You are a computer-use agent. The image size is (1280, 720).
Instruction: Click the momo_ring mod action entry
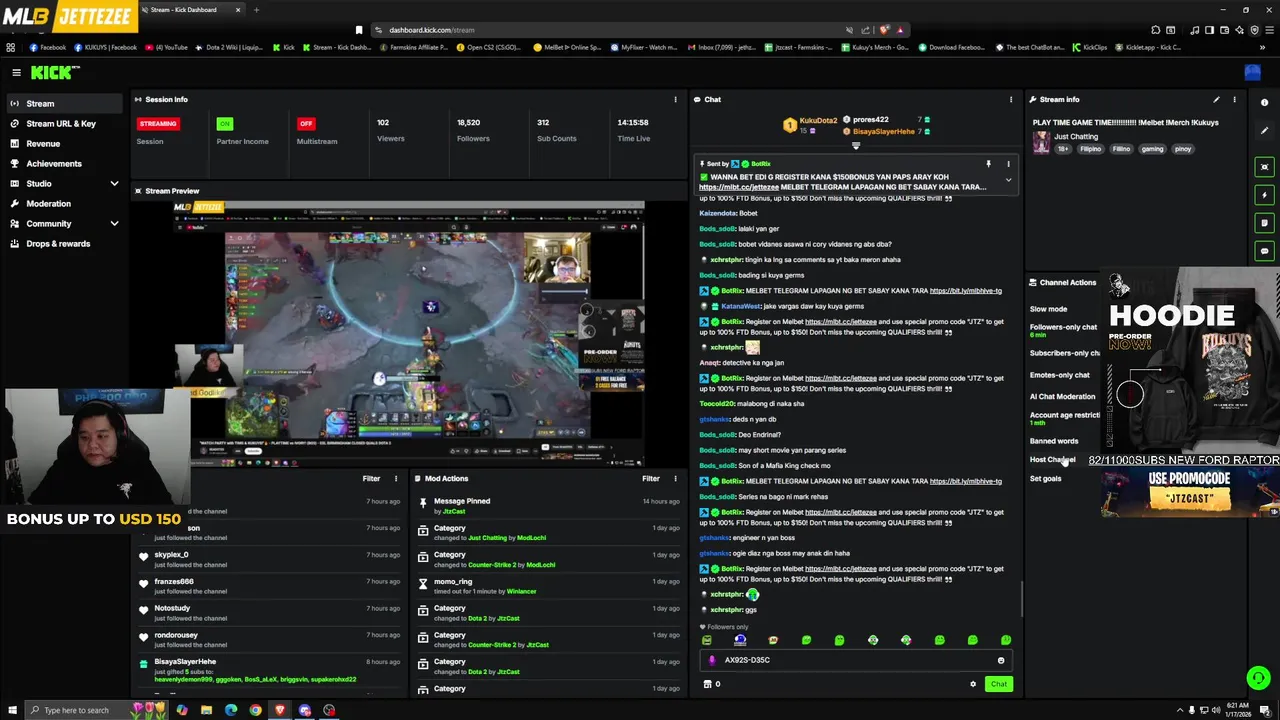pos(548,586)
